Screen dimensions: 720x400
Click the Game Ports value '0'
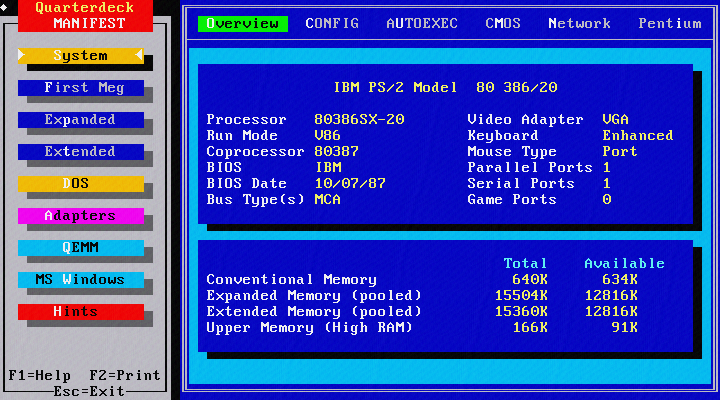(x=607, y=200)
